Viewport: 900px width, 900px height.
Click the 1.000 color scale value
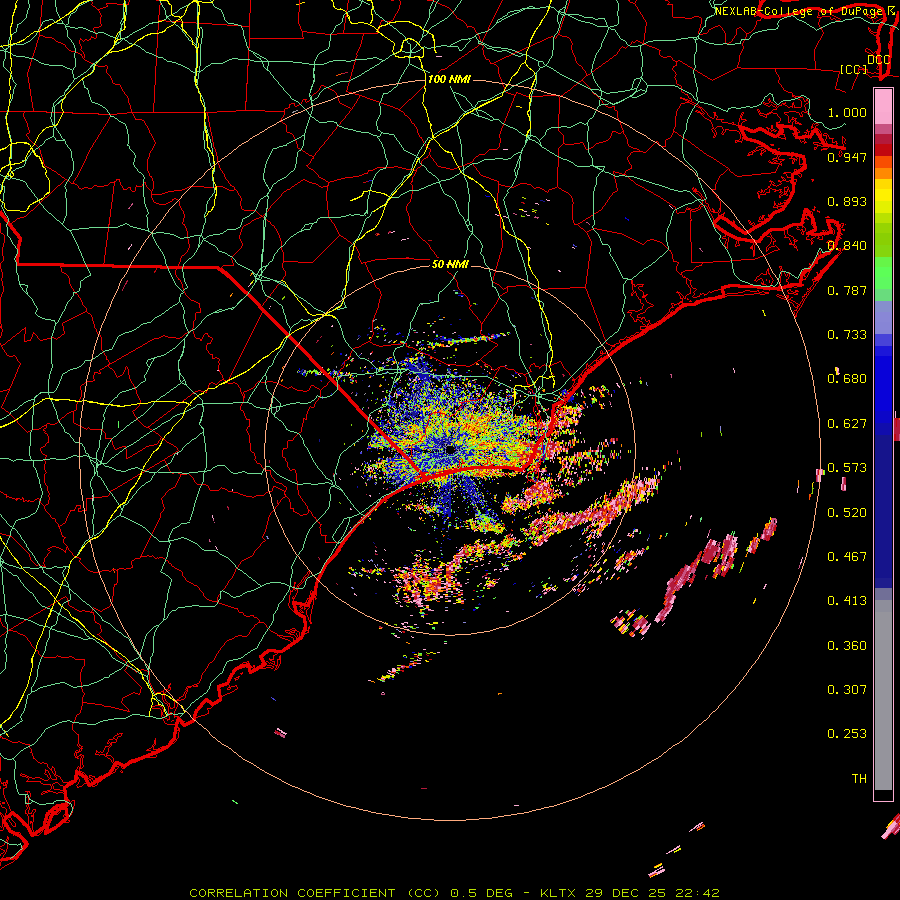(847, 112)
